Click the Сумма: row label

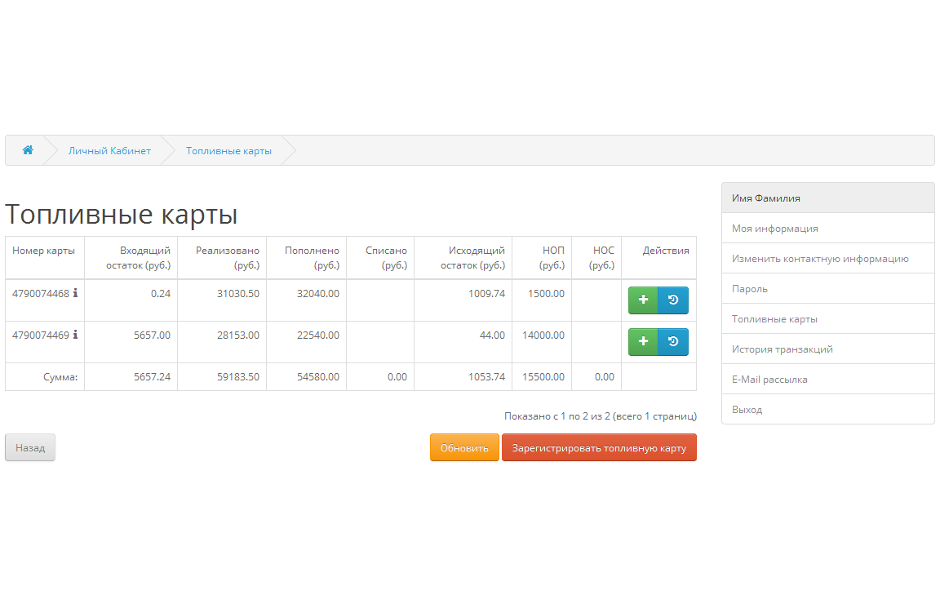pyautogui.click(x=60, y=376)
